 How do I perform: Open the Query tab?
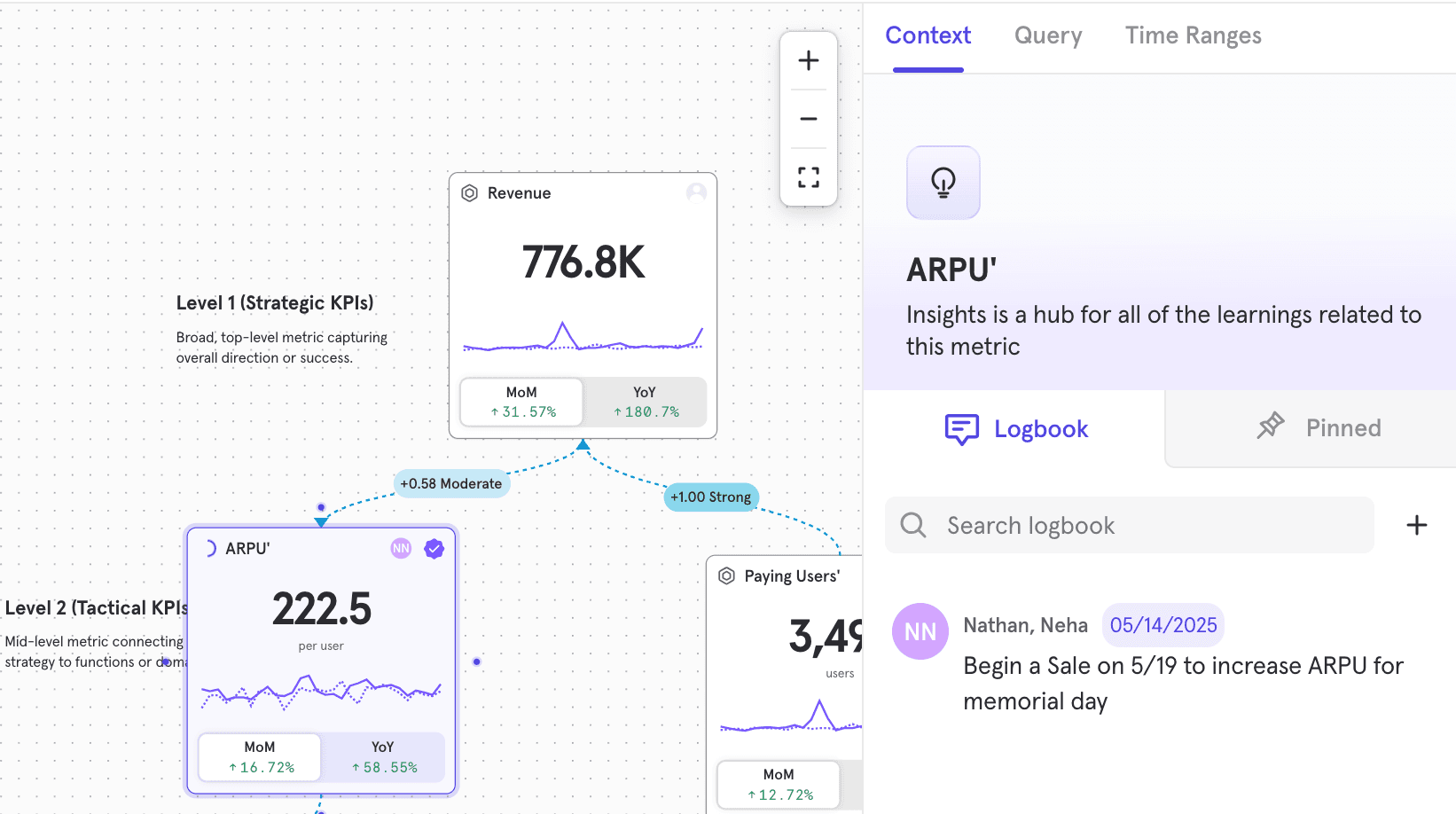pos(1047,35)
